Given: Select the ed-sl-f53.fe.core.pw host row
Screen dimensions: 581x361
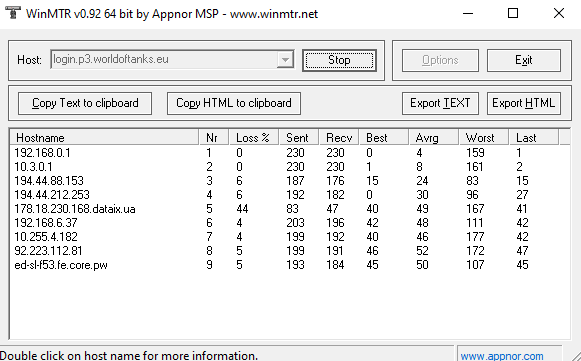Looking at the screenshot, I should click(x=289, y=265).
